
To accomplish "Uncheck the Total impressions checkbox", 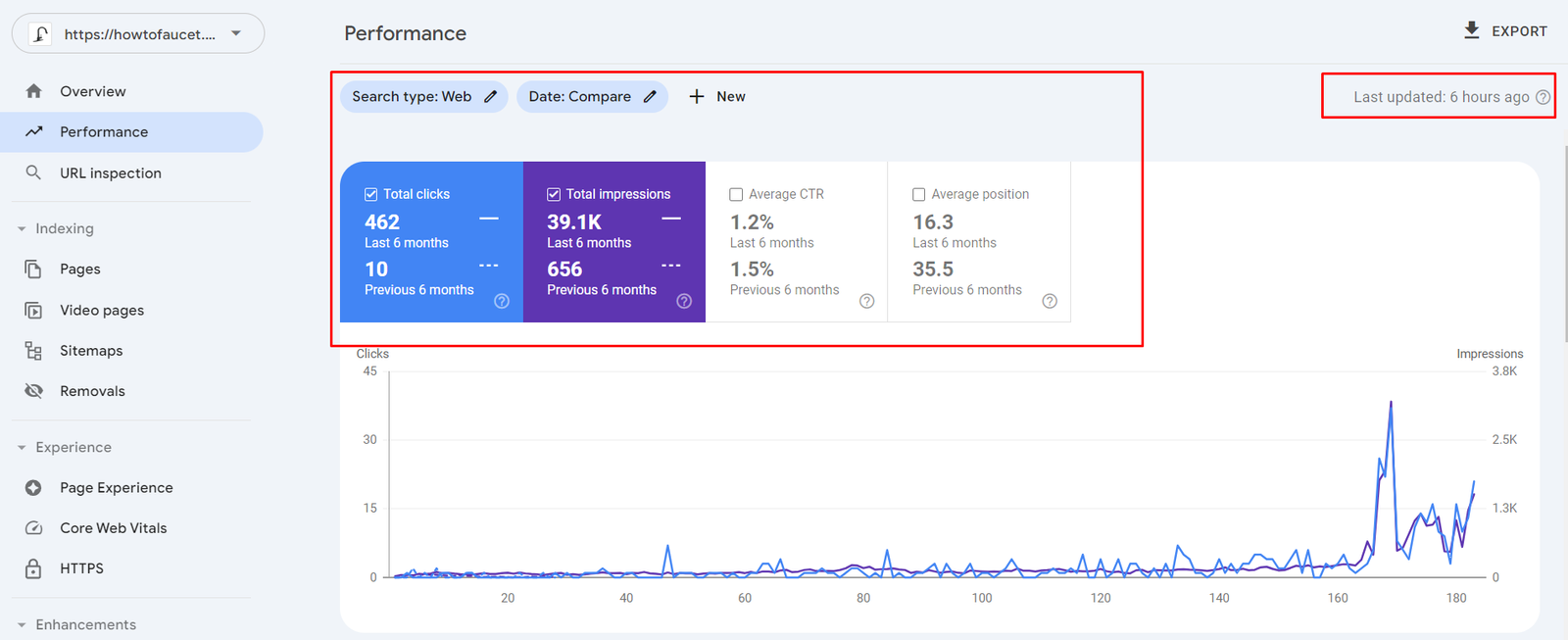I will (554, 194).
